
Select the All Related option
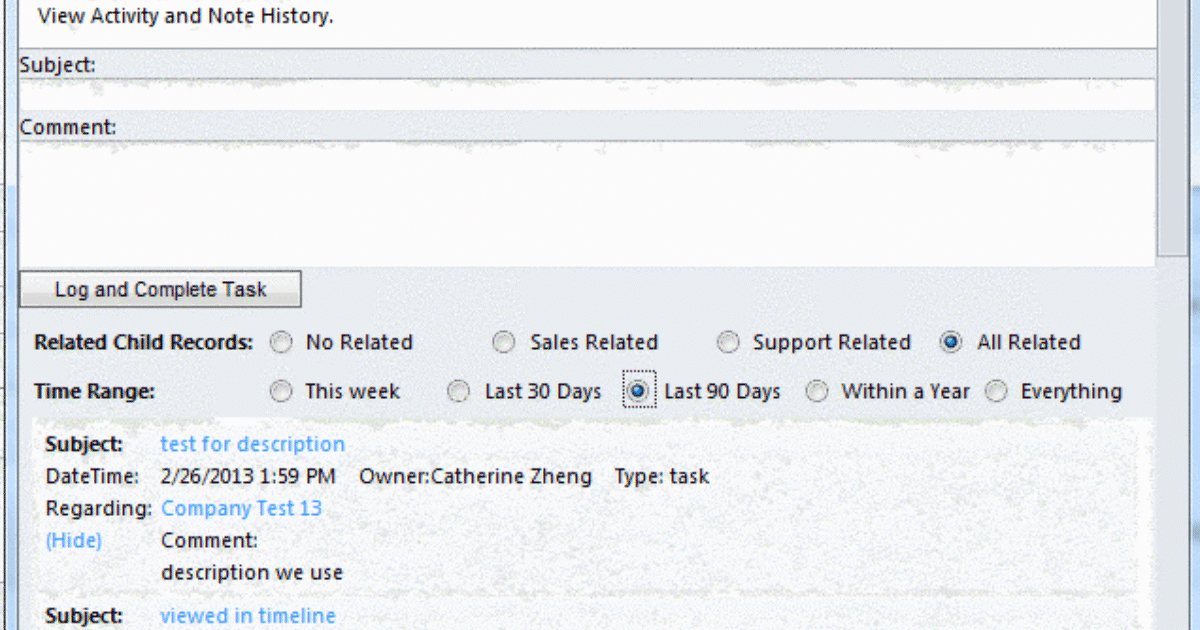coord(949,342)
